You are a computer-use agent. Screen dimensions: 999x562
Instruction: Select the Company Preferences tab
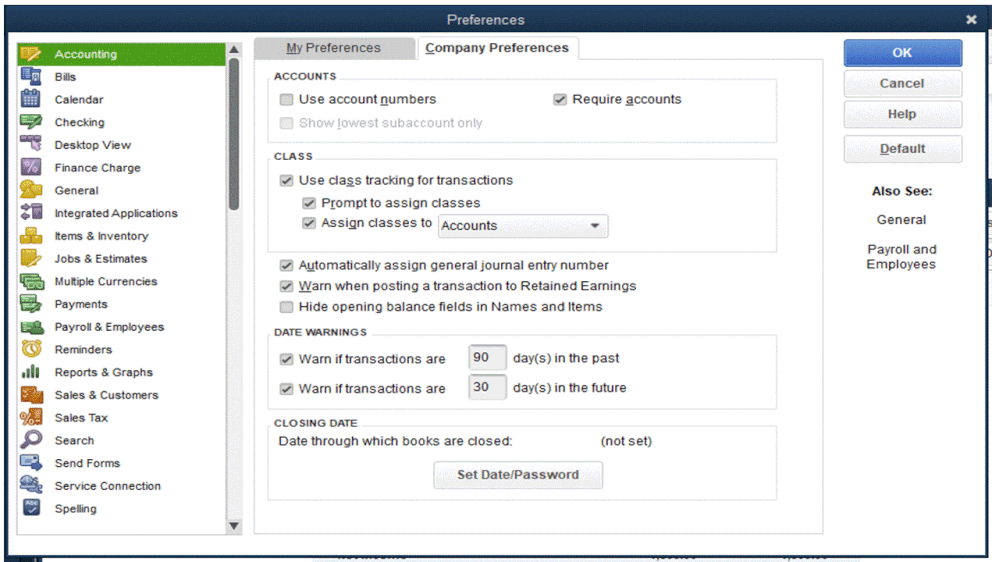[497, 48]
